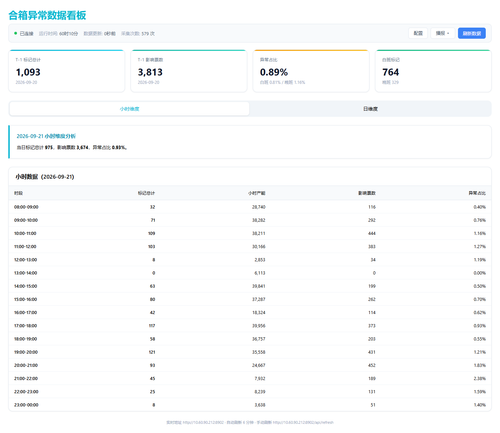
Task: Select the 08:00-09:00 time row
Action: [250, 207]
